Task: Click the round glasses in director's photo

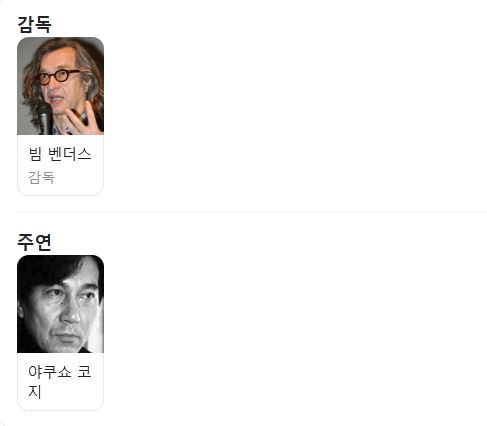Action: click(57, 77)
